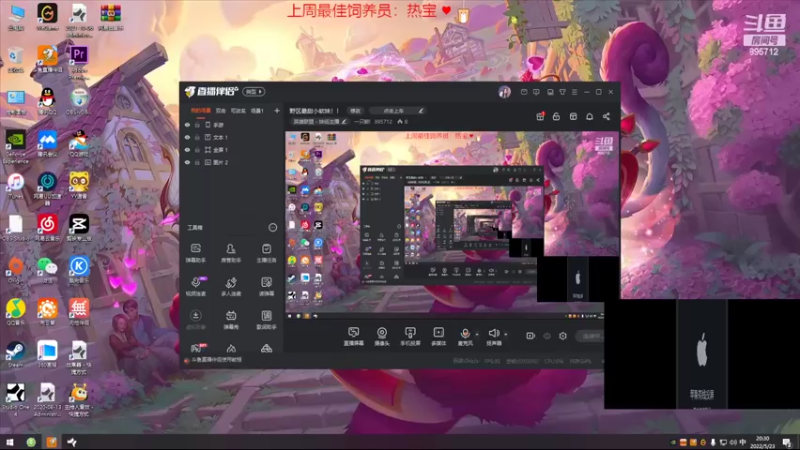
Task: Add a new scene with plus button
Action: tap(277, 111)
